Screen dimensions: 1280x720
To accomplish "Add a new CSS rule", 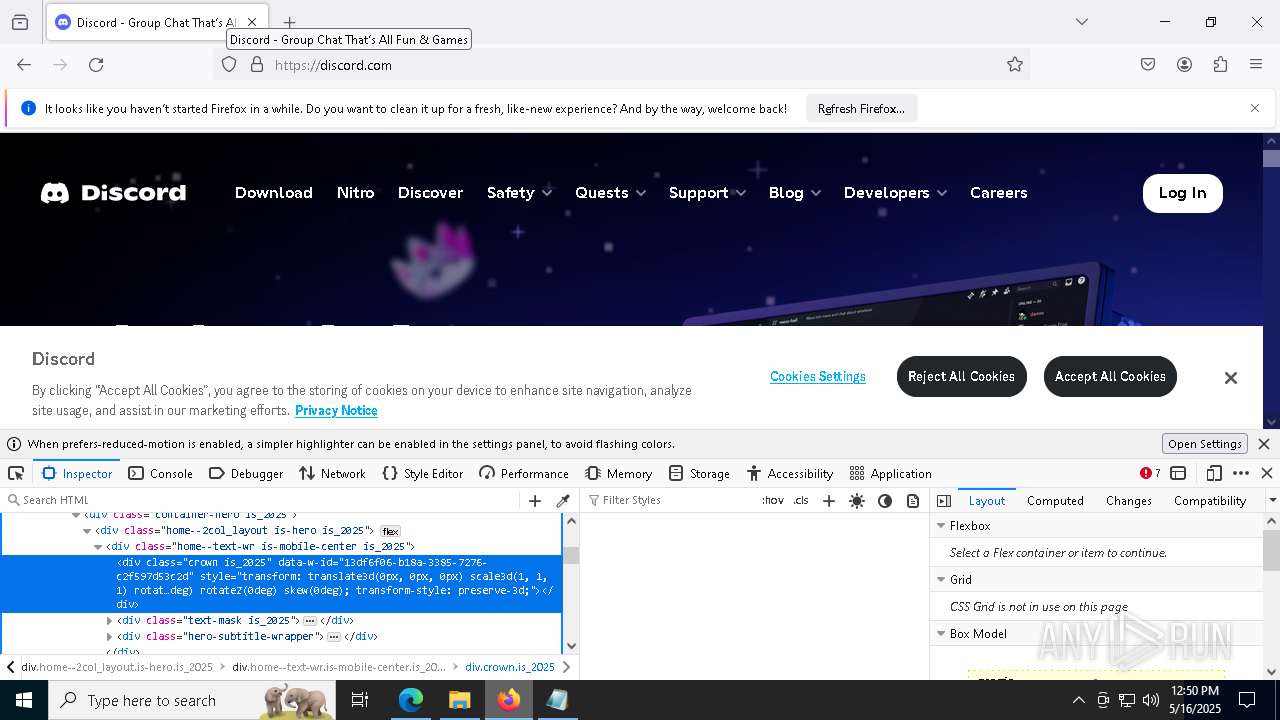I will pos(828,501).
